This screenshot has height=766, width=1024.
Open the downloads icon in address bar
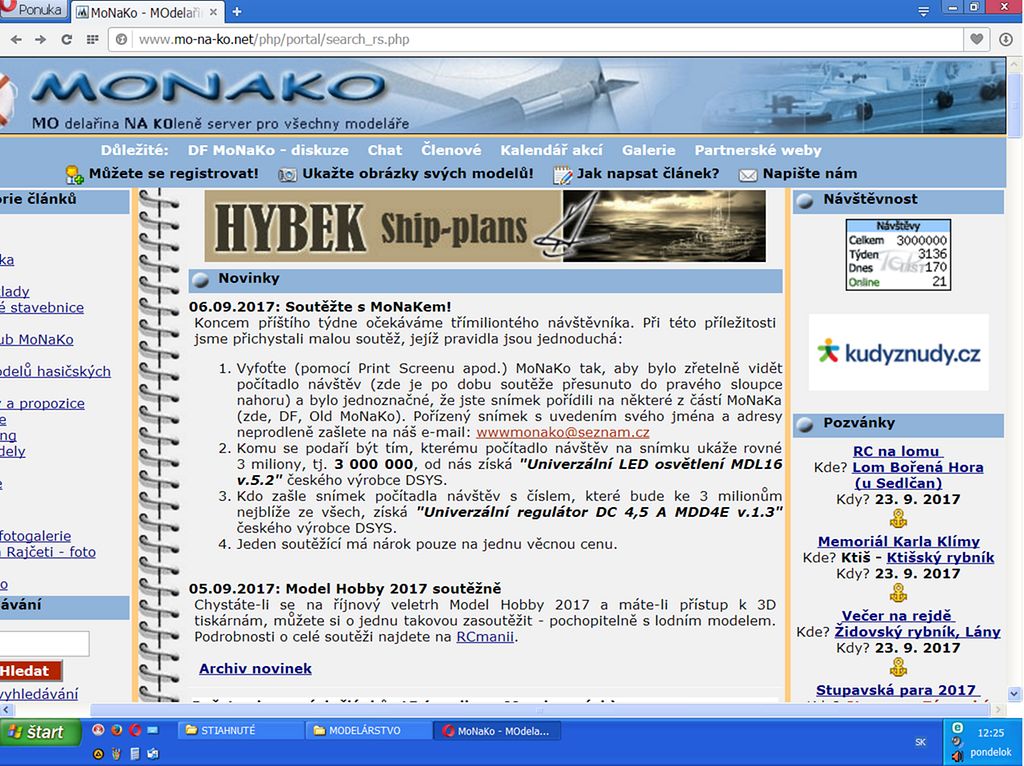(x=1006, y=39)
